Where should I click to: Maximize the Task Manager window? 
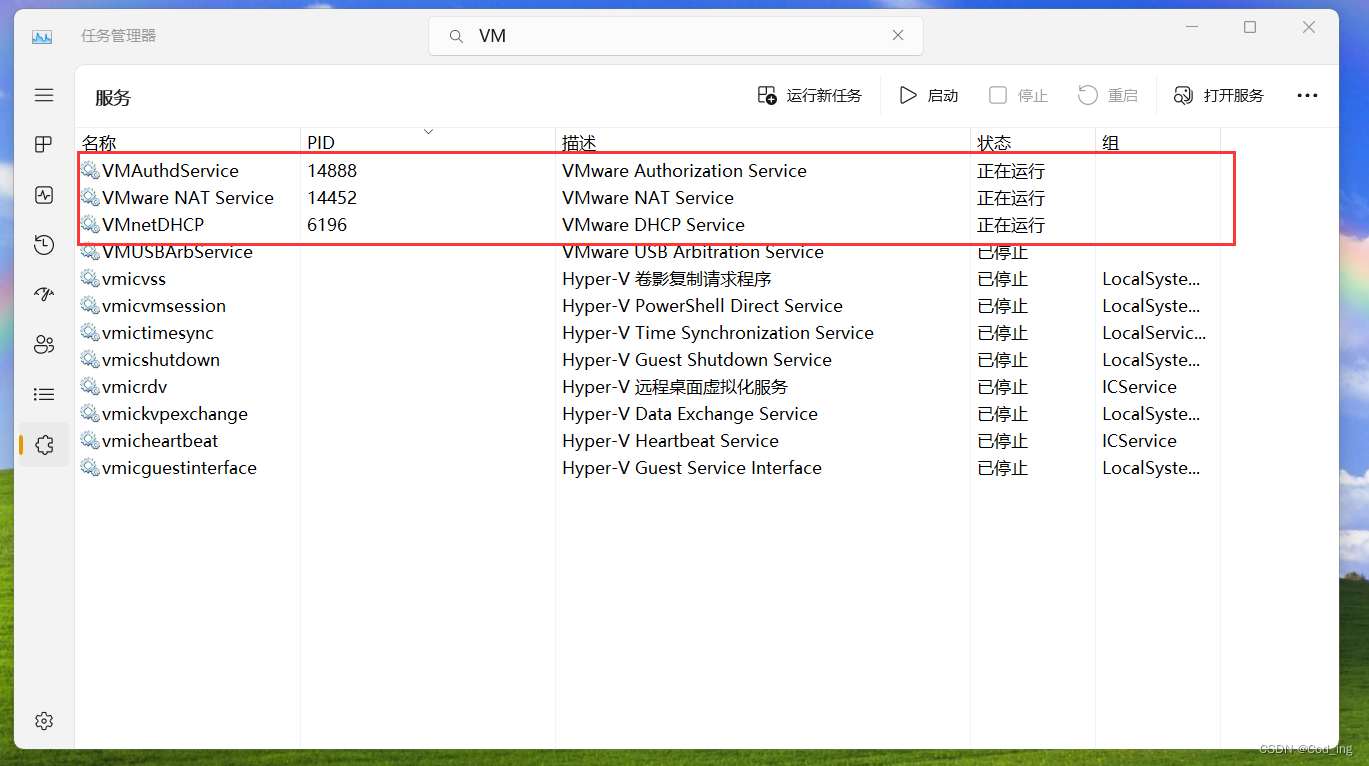[x=1250, y=28]
